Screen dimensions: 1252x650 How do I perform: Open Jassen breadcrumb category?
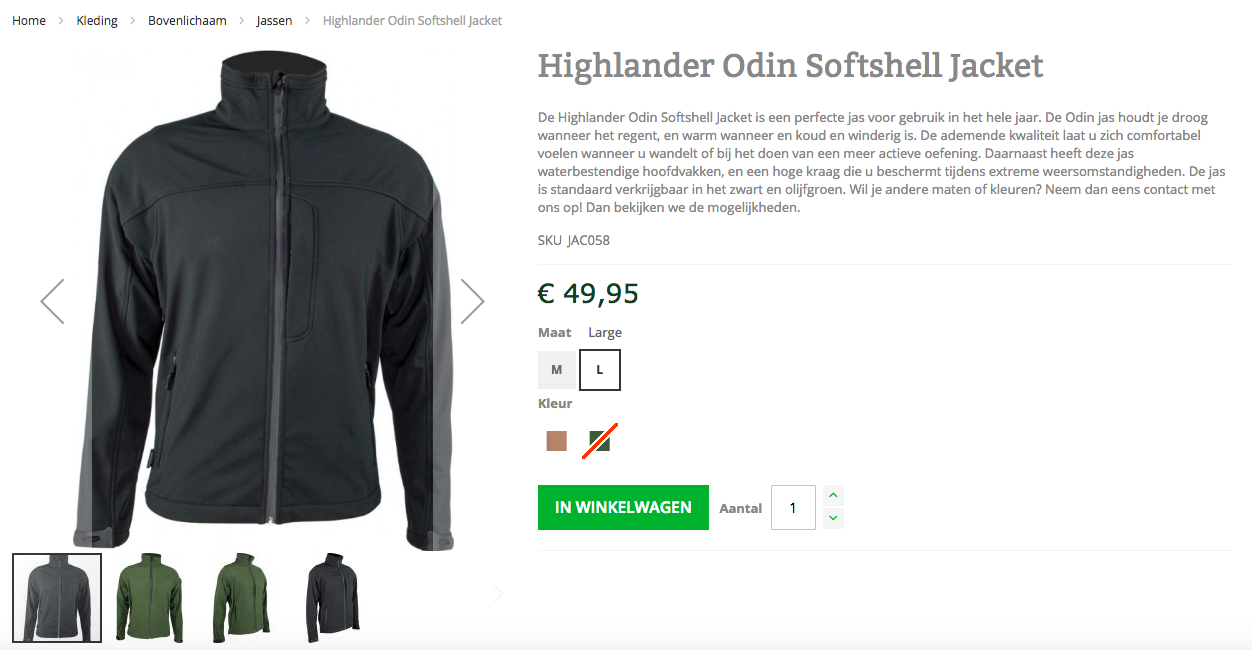[x=274, y=20]
